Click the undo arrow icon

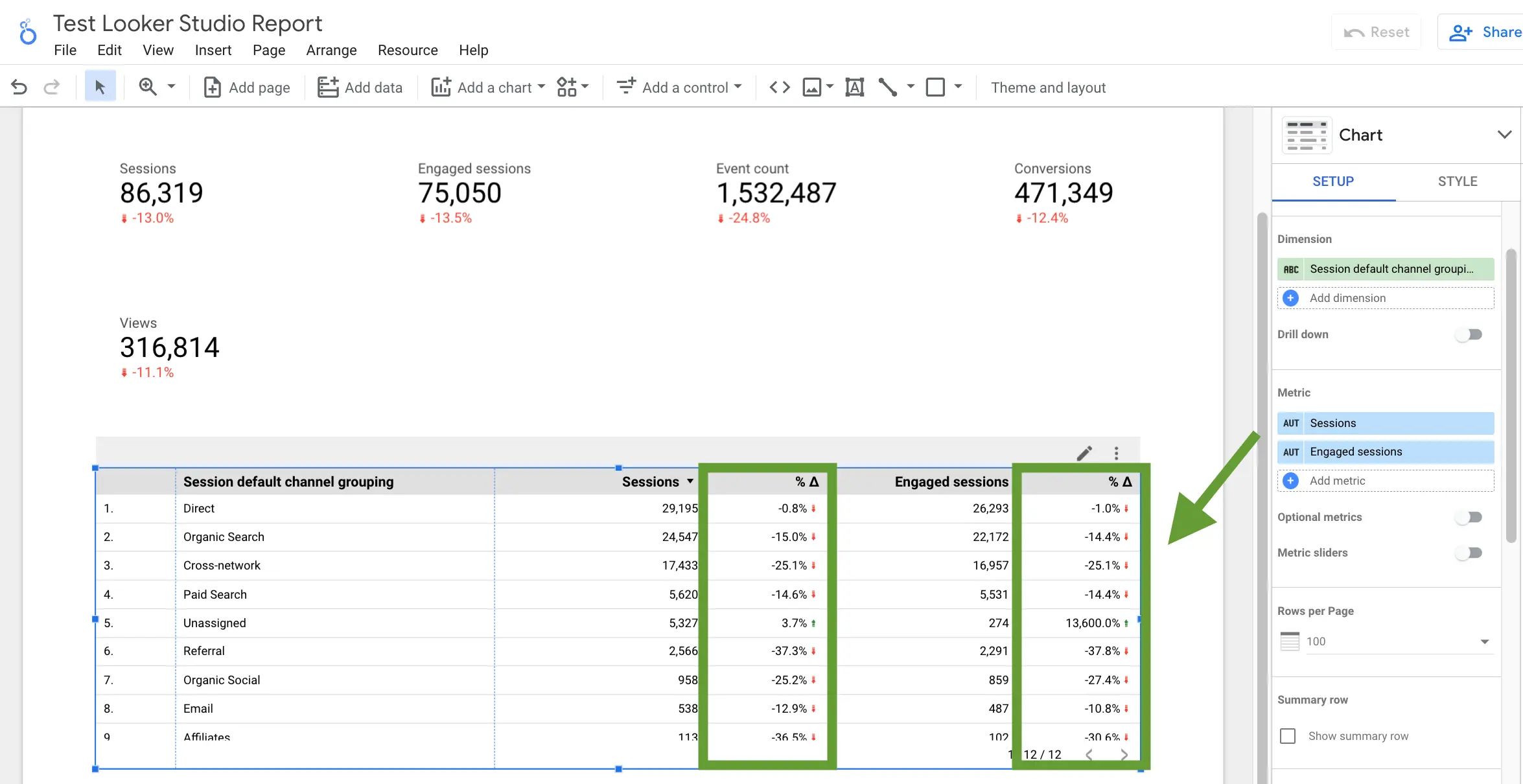tap(19, 87)
